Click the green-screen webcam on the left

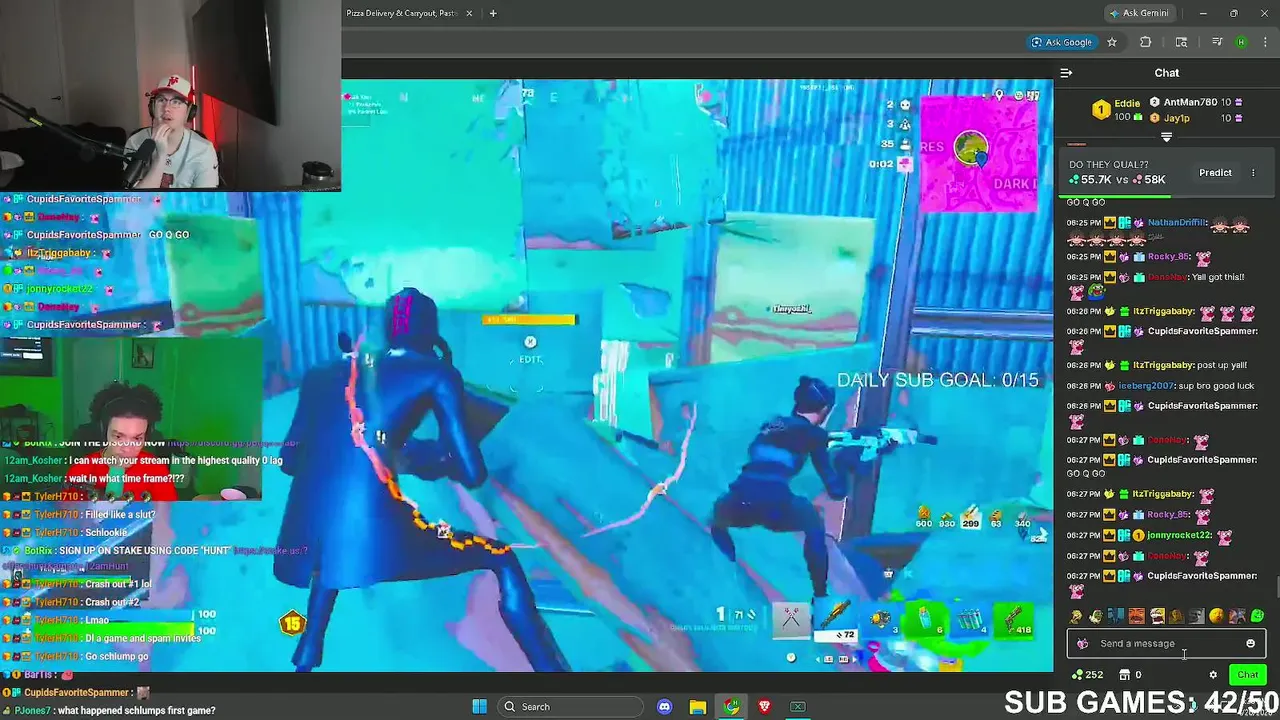point(131,419)
